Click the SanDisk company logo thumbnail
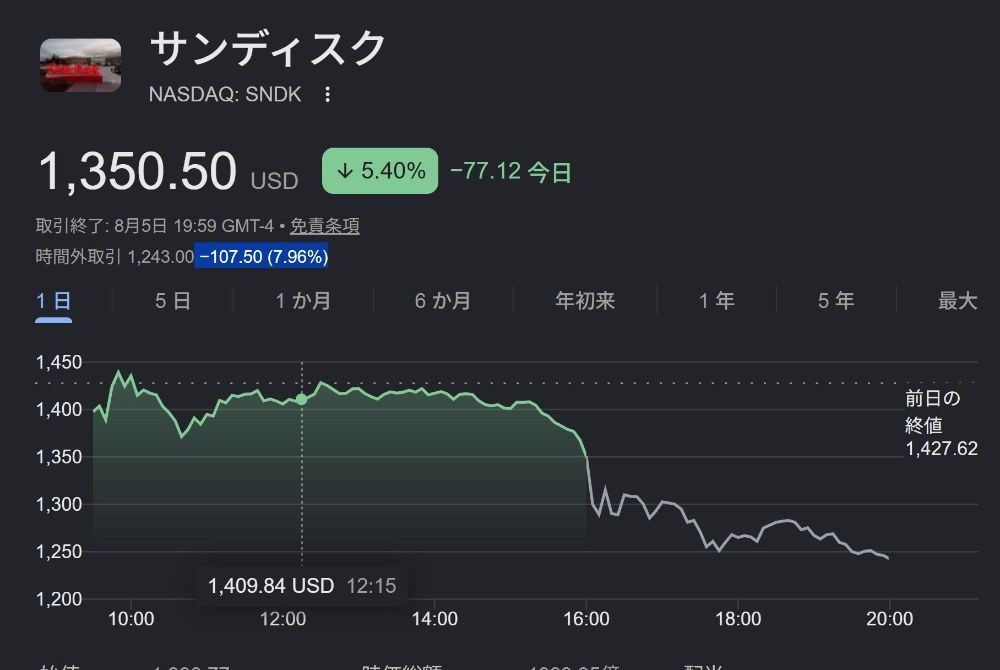1000x670 pixels. [x=80, y=65]
